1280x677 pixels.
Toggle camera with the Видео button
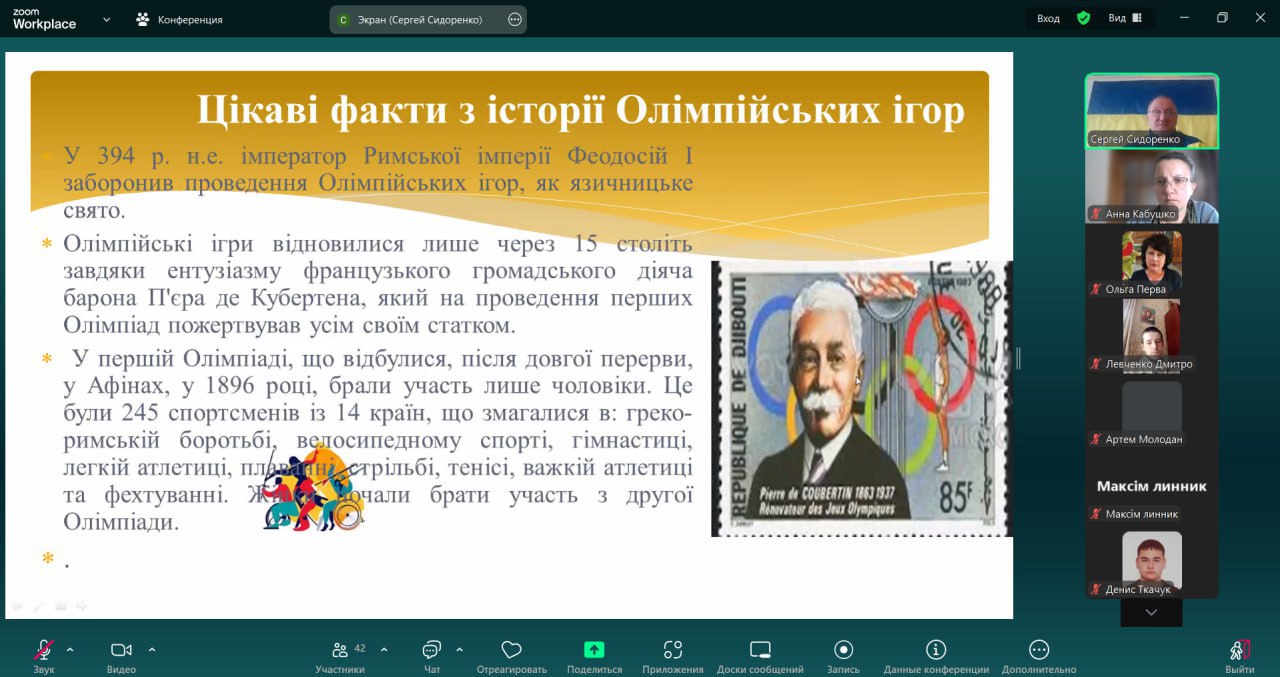pos(121,651)
